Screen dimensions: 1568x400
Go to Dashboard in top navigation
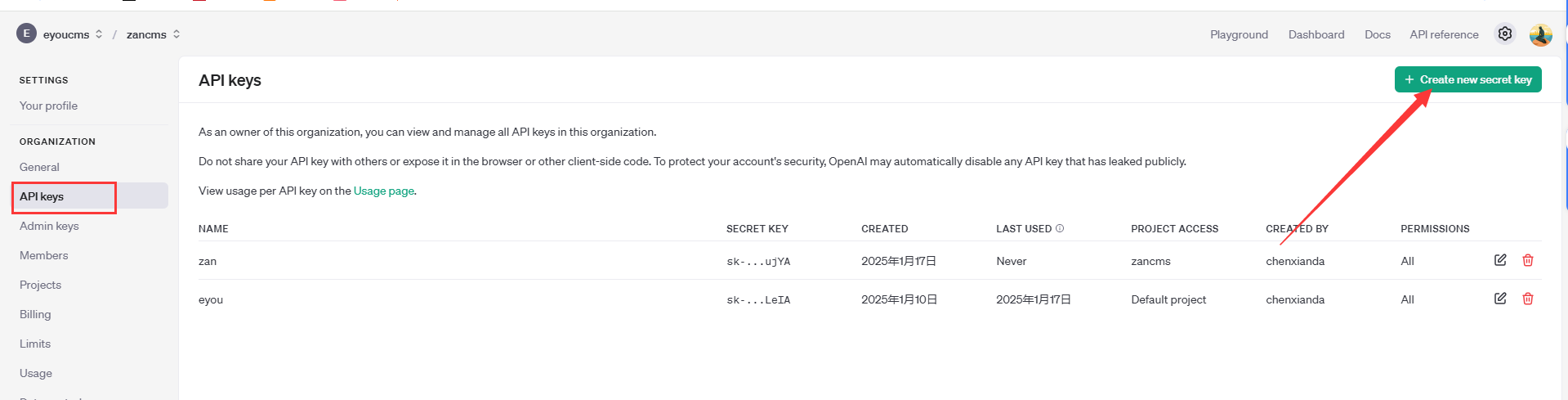point(1316,34)
